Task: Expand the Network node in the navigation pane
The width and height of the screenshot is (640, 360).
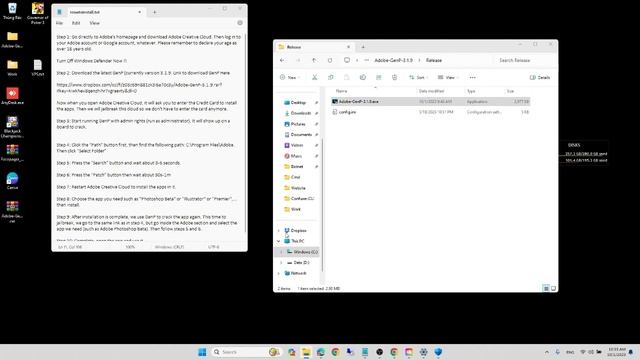Action: (279, 273)
